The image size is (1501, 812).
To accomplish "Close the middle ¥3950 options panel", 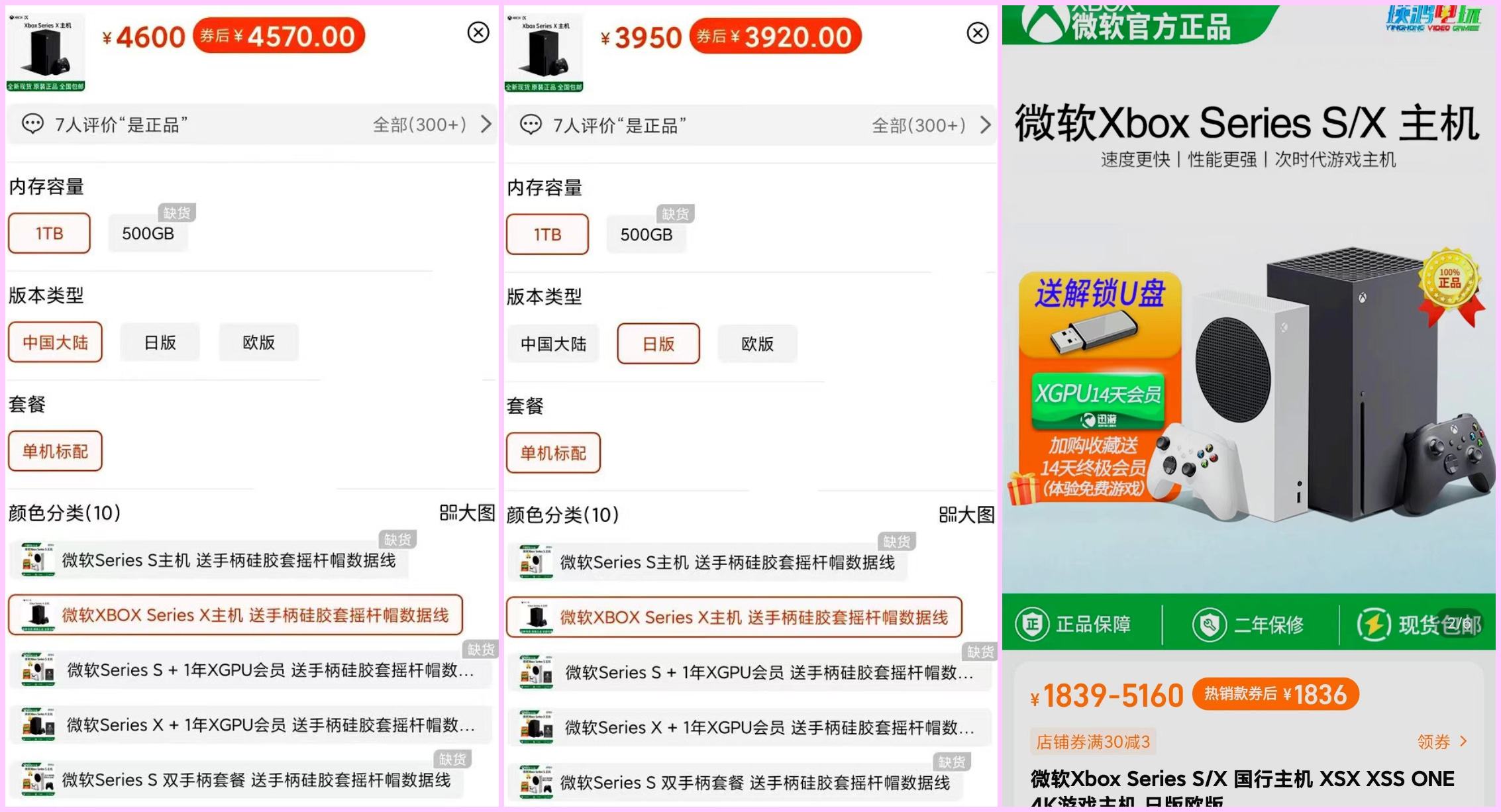I will point(978,32).
